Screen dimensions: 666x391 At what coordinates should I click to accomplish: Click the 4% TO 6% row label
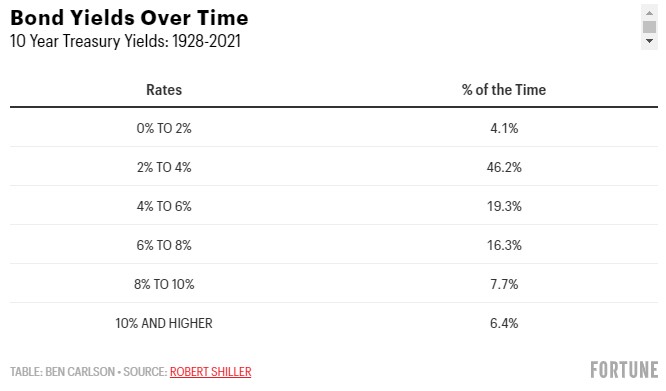[x=164, y=206]
